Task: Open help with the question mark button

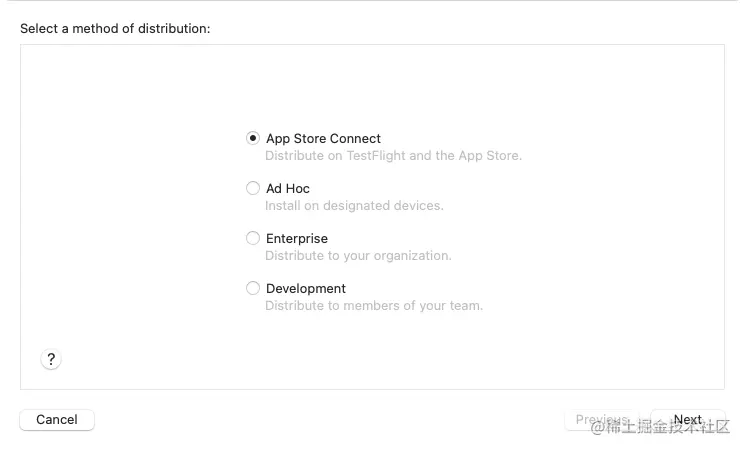Action: click(x=51, y=360)
